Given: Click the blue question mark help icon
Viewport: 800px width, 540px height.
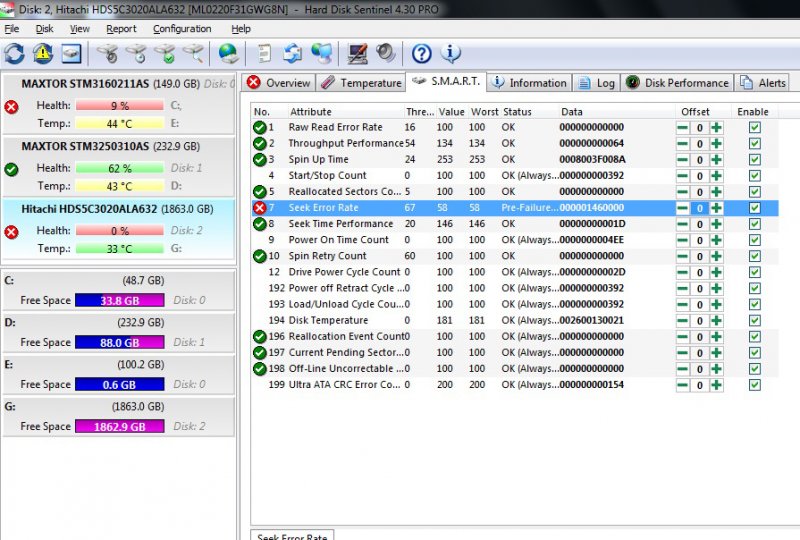Looking at the screenshot, I should (x=421, y=53).
